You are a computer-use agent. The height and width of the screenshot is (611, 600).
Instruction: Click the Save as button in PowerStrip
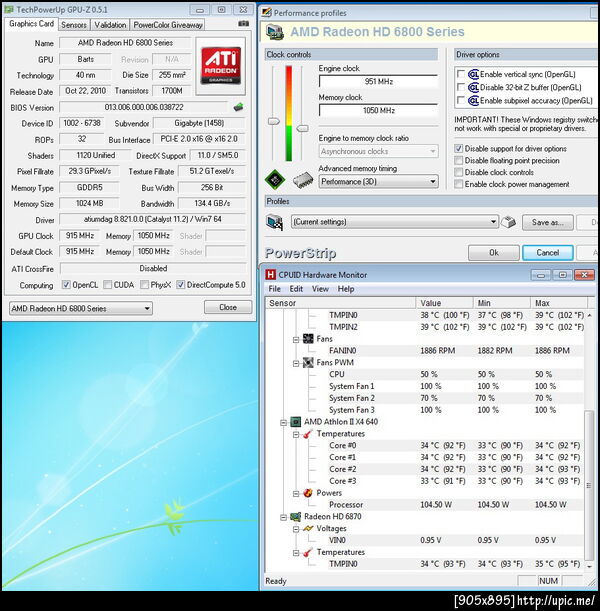click(547, 222)
